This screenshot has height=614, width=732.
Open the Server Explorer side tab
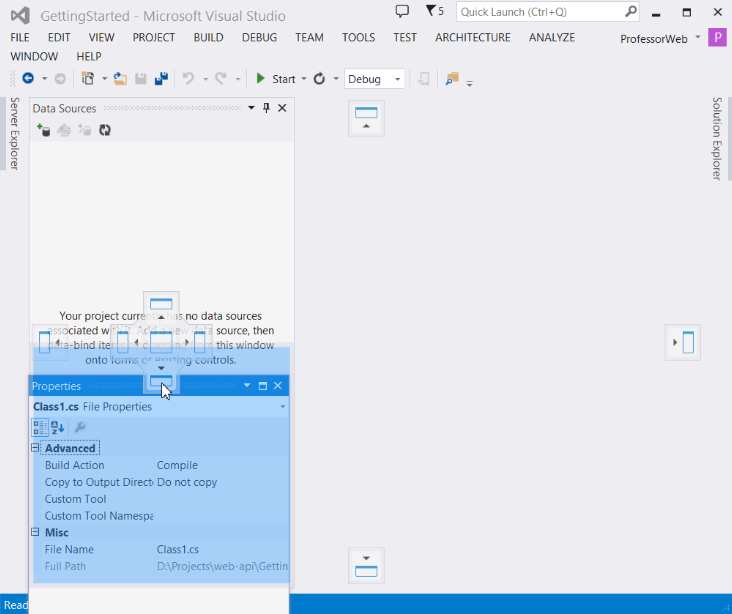point(14,134)
